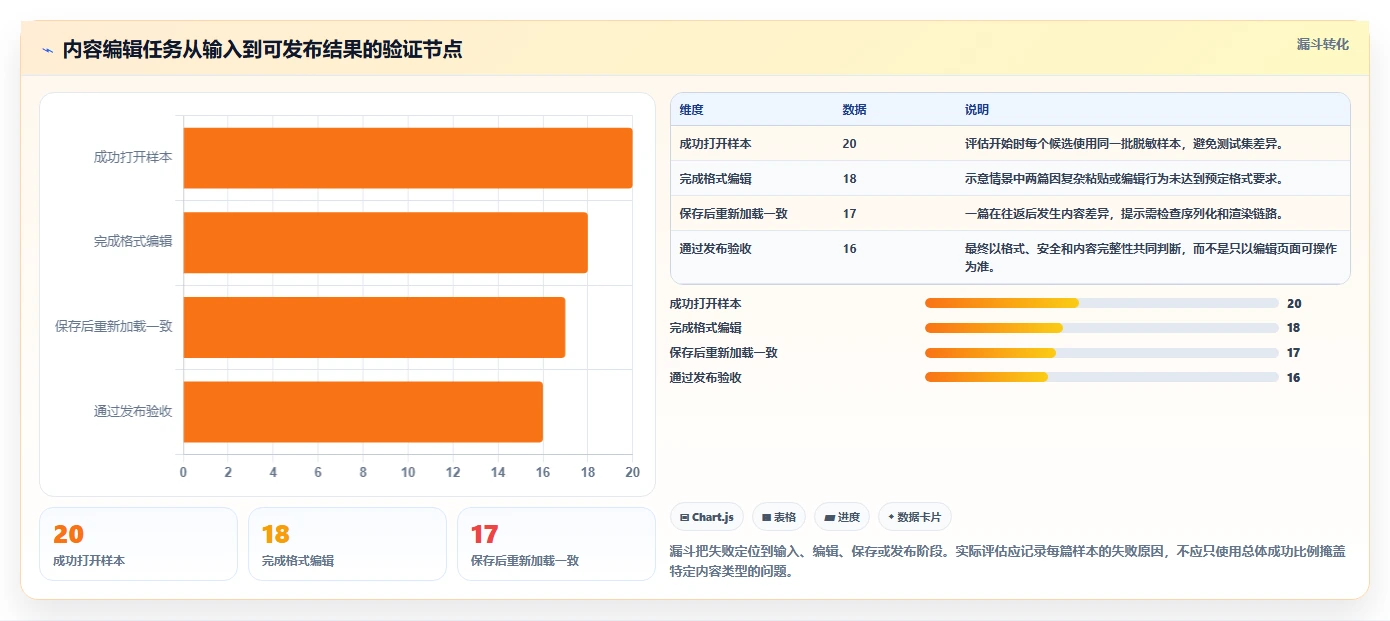Viewport: 1390px width, 621px height.
Task: Click the 成功打开样本 bar in chart
Action: coord(408,158)
